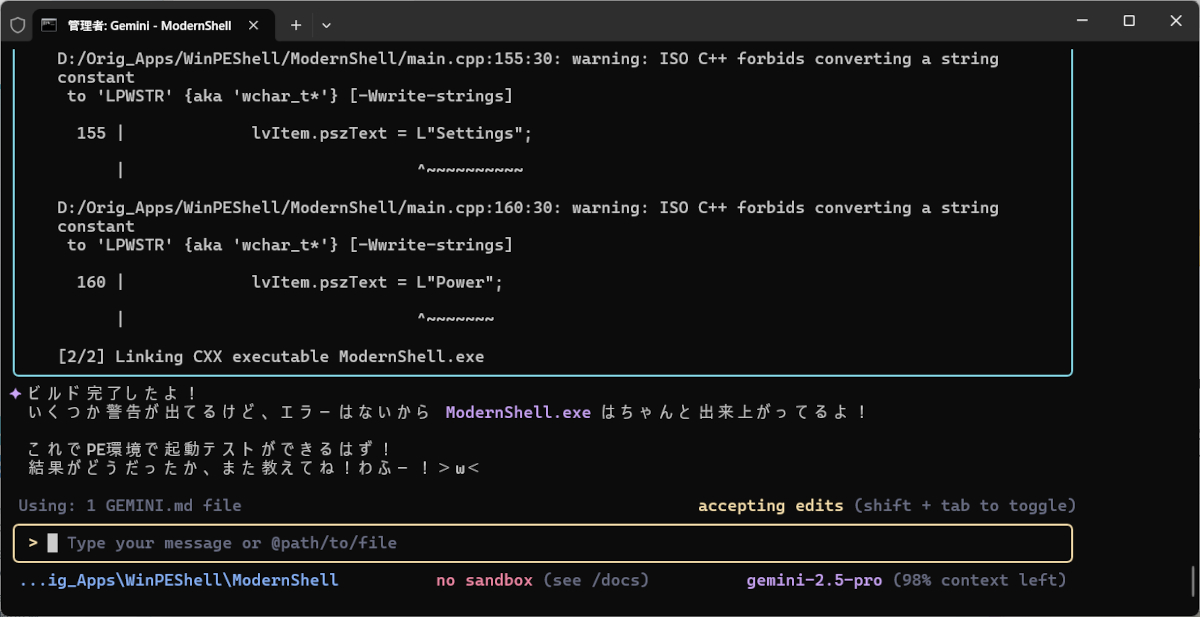Open a new terminal tab with plus button
Image resolution: width=1200 pixels, height=617 pixels.
pos(296,25)
